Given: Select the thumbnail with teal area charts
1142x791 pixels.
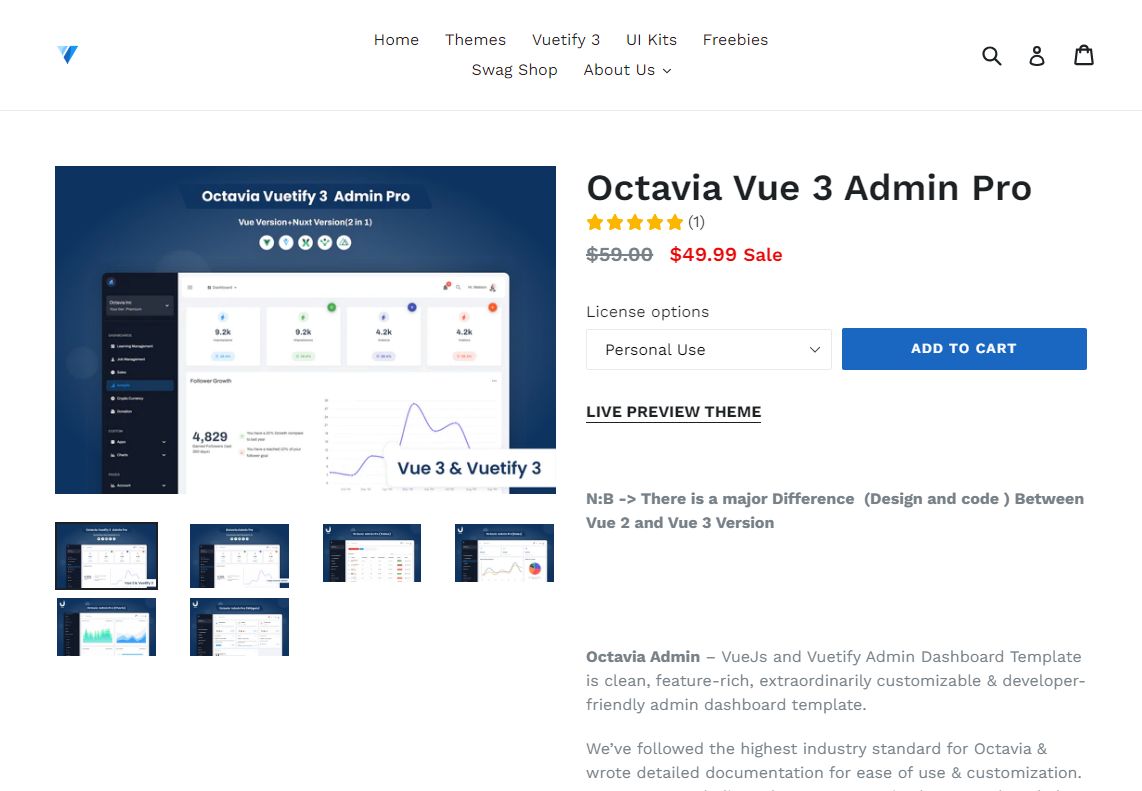Looking at the screenshot, I should [106, 627].
